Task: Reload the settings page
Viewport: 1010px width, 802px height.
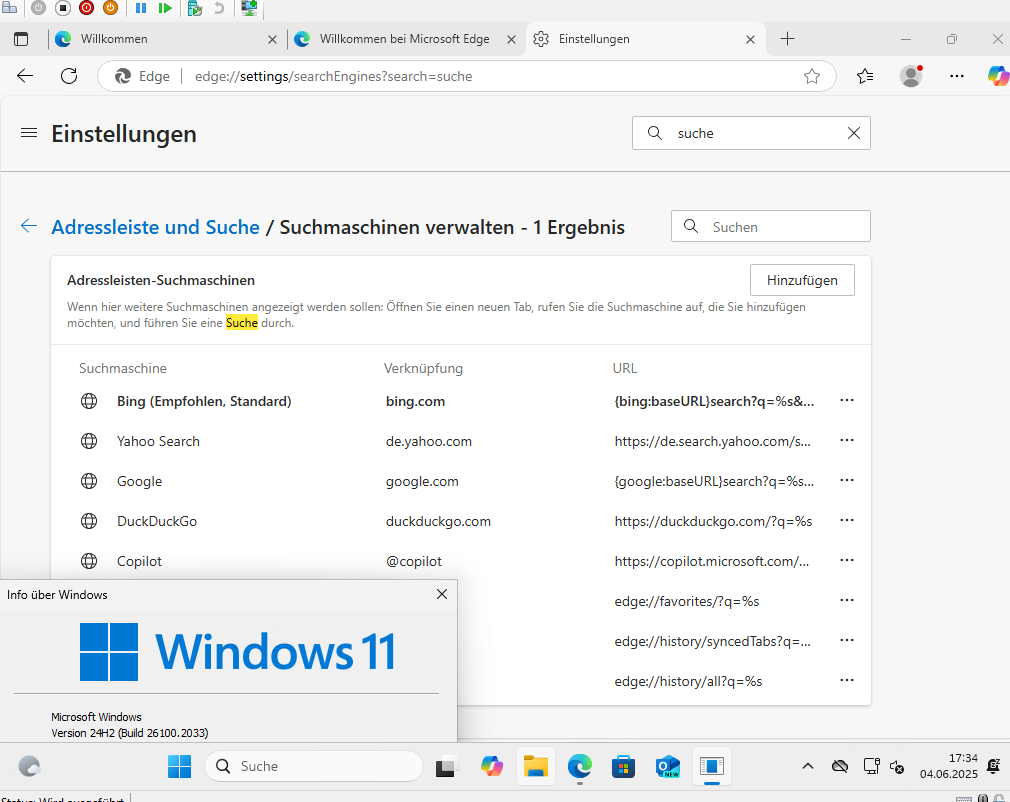Action: click(x=69, y=76)
